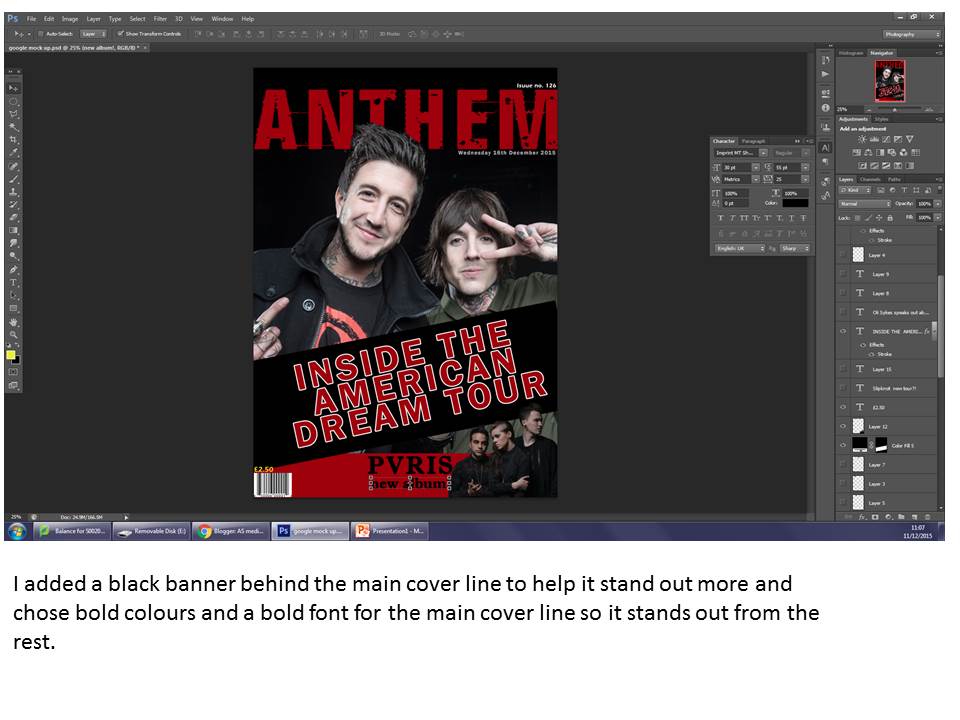Viewport: 960px width, 720px height.
Task: Open the Sharp anti-aliasing dropdown
Action: coord(795,249)
